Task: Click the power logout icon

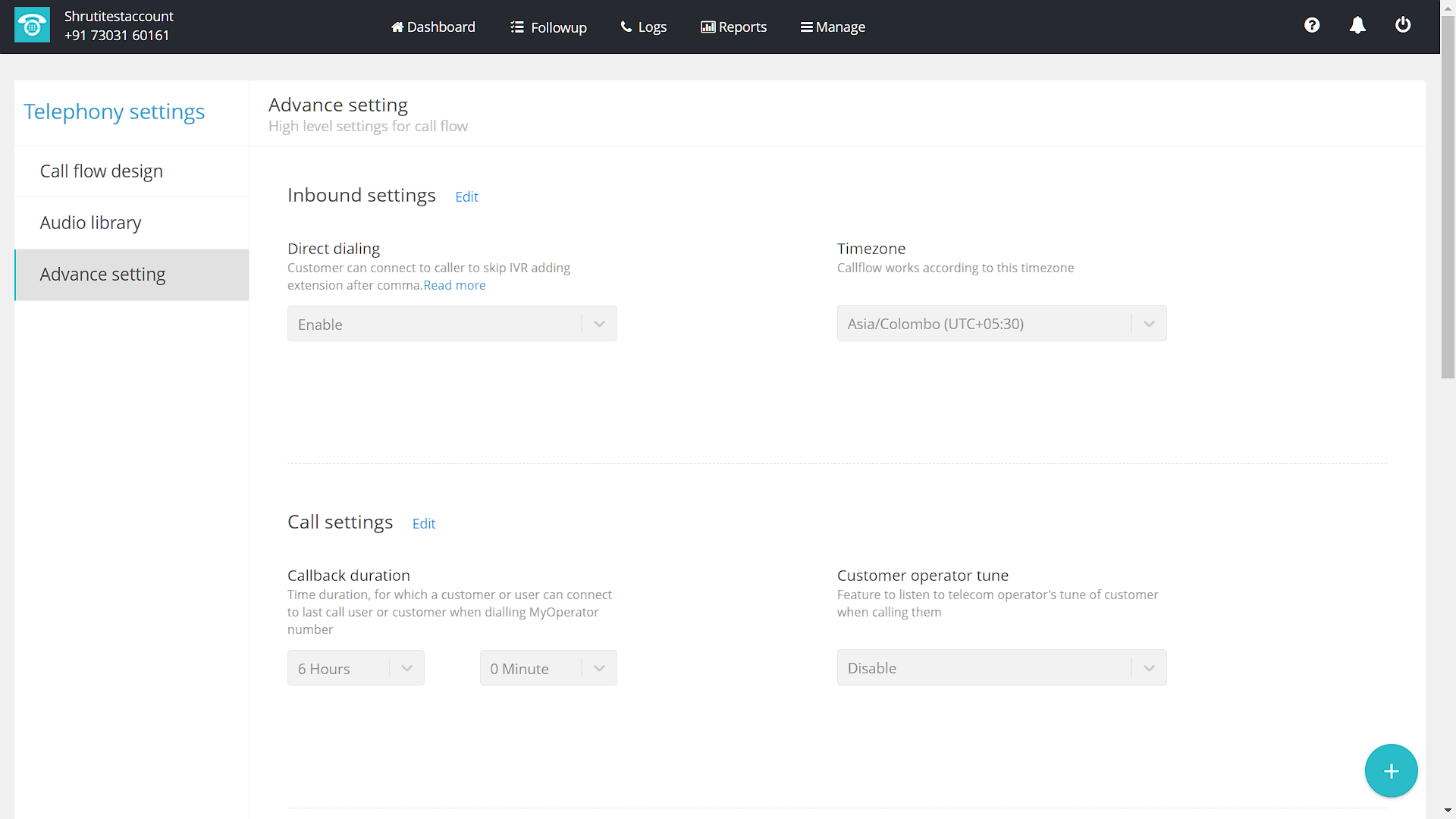Action: click(x=1403, y=25)
